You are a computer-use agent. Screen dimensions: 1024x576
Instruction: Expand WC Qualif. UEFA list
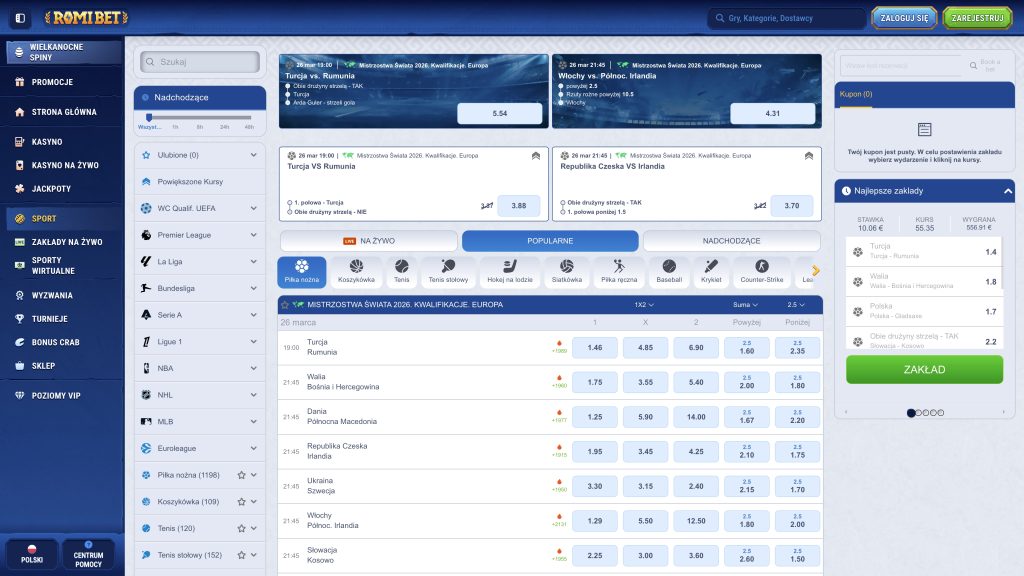tap(253, 208)
